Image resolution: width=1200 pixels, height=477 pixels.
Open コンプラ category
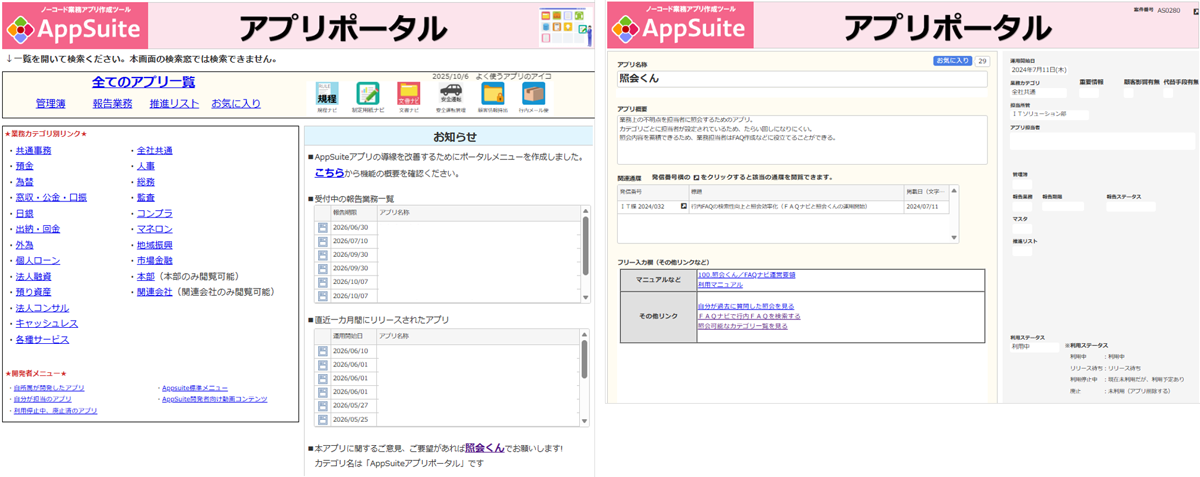coord(154,213)
